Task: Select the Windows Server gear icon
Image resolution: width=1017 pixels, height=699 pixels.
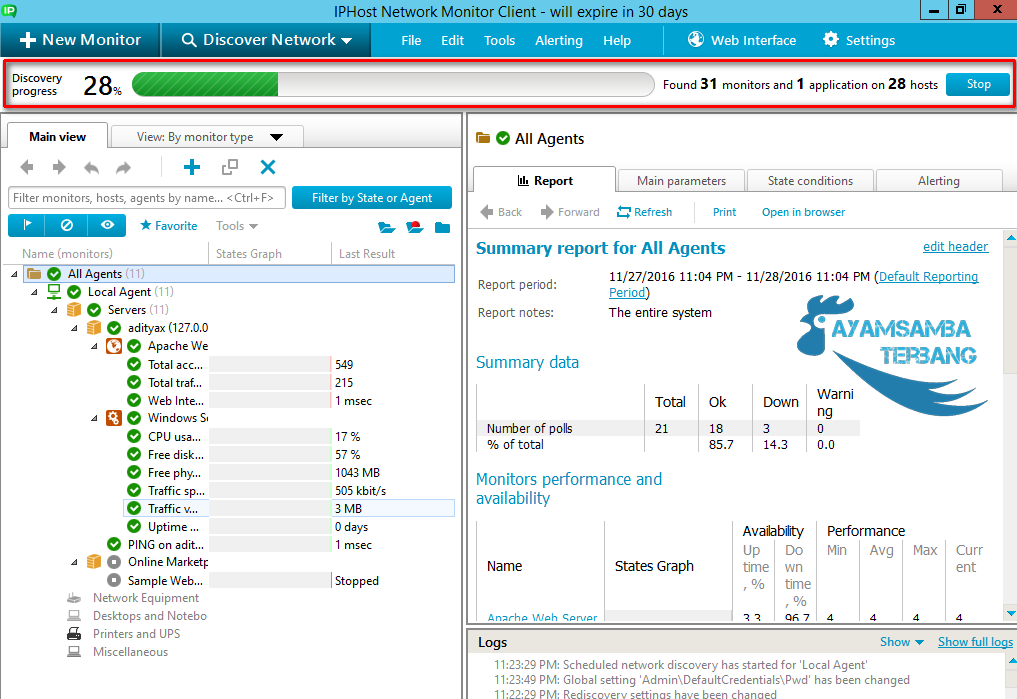Action: 114,418
